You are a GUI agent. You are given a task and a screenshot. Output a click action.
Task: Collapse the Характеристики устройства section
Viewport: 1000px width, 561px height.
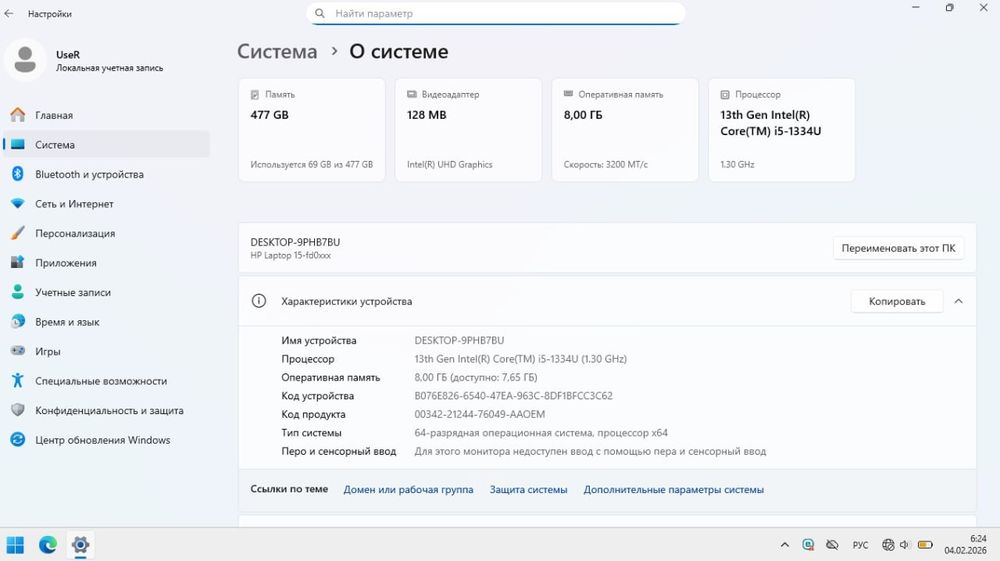point(959,301)
